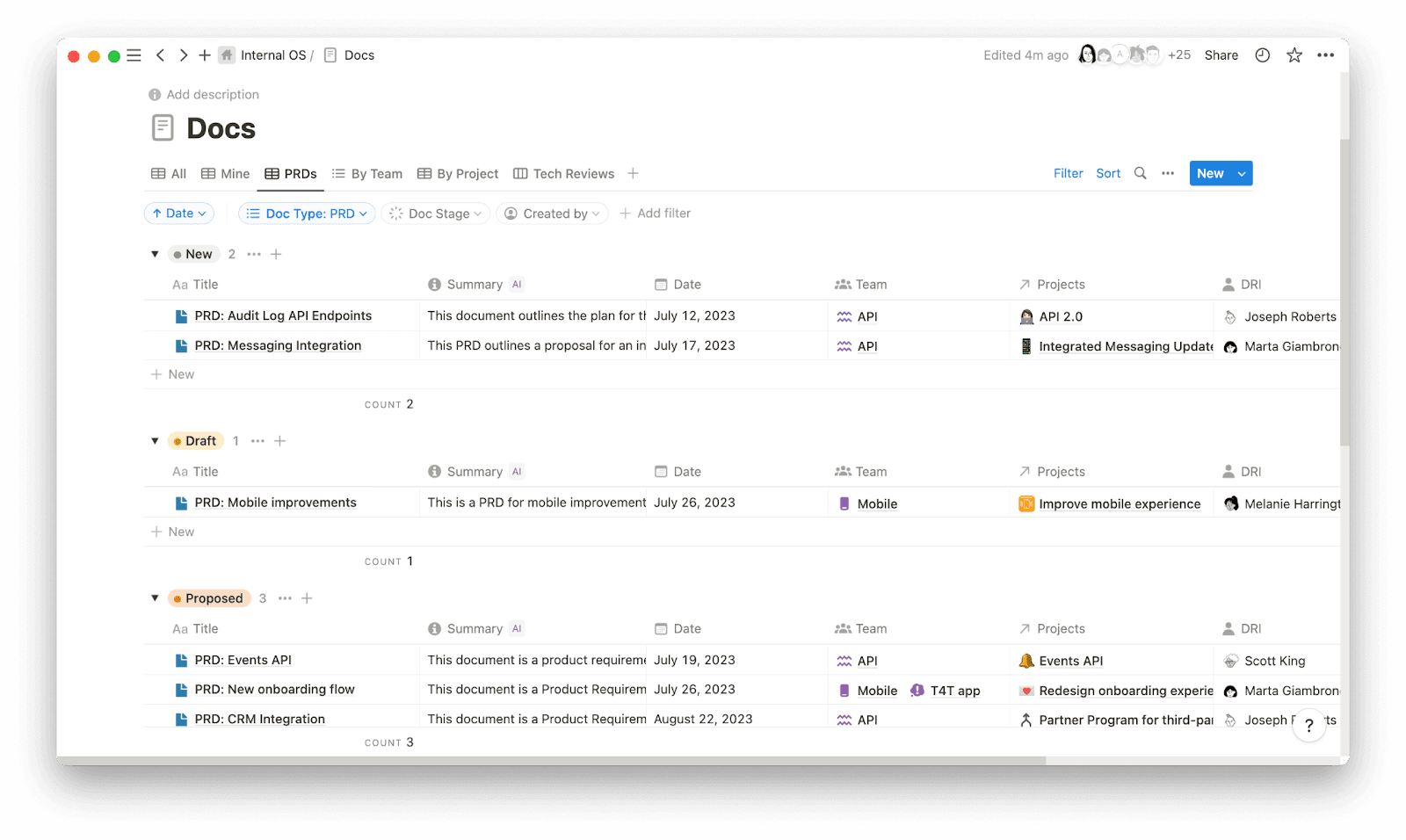Click the home icon beside Internal OS
Screen dimensions: 1406x840
pos(226,54)
